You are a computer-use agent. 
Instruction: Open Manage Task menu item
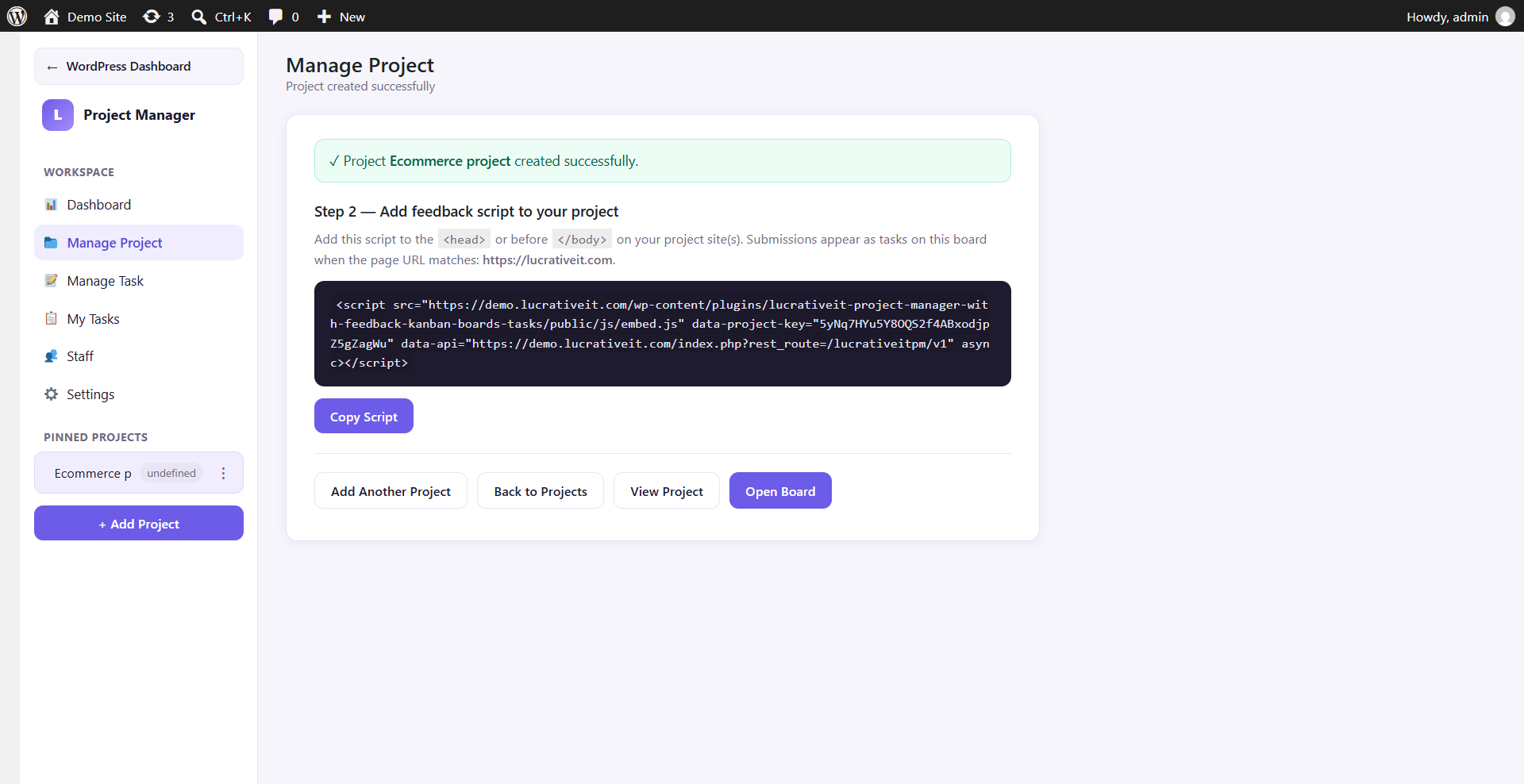tap(139, 281)
